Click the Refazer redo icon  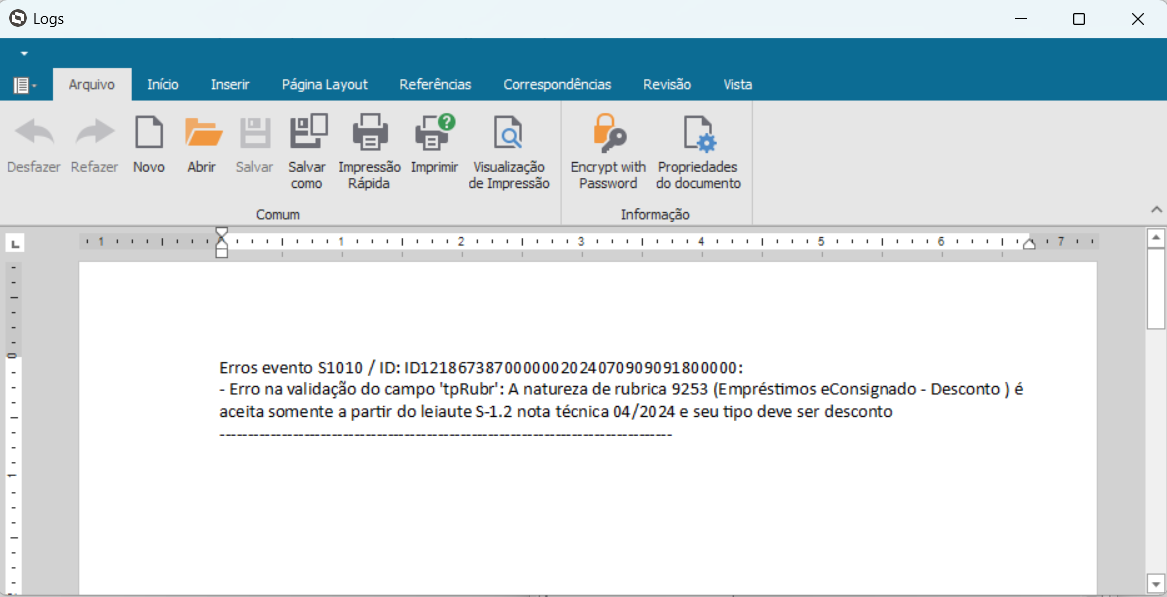95,134
